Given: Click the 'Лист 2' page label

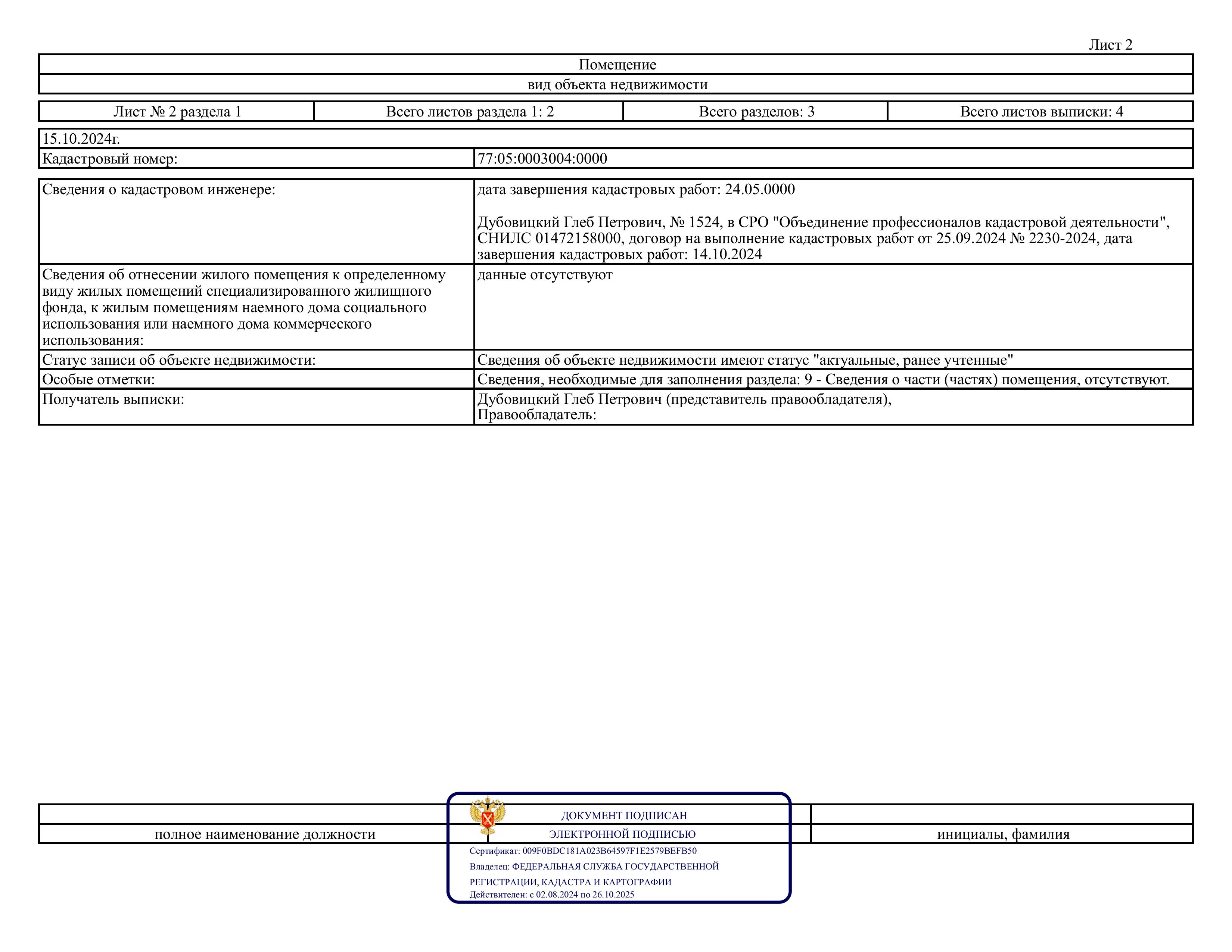Looking at the screenshot, I should tap(1110, 44).
